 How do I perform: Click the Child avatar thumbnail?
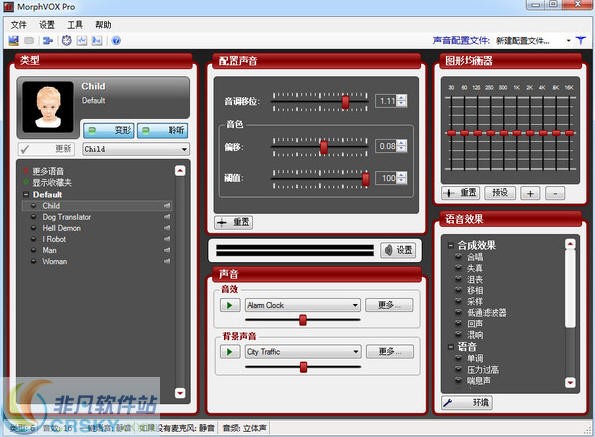tap(48, 107)
